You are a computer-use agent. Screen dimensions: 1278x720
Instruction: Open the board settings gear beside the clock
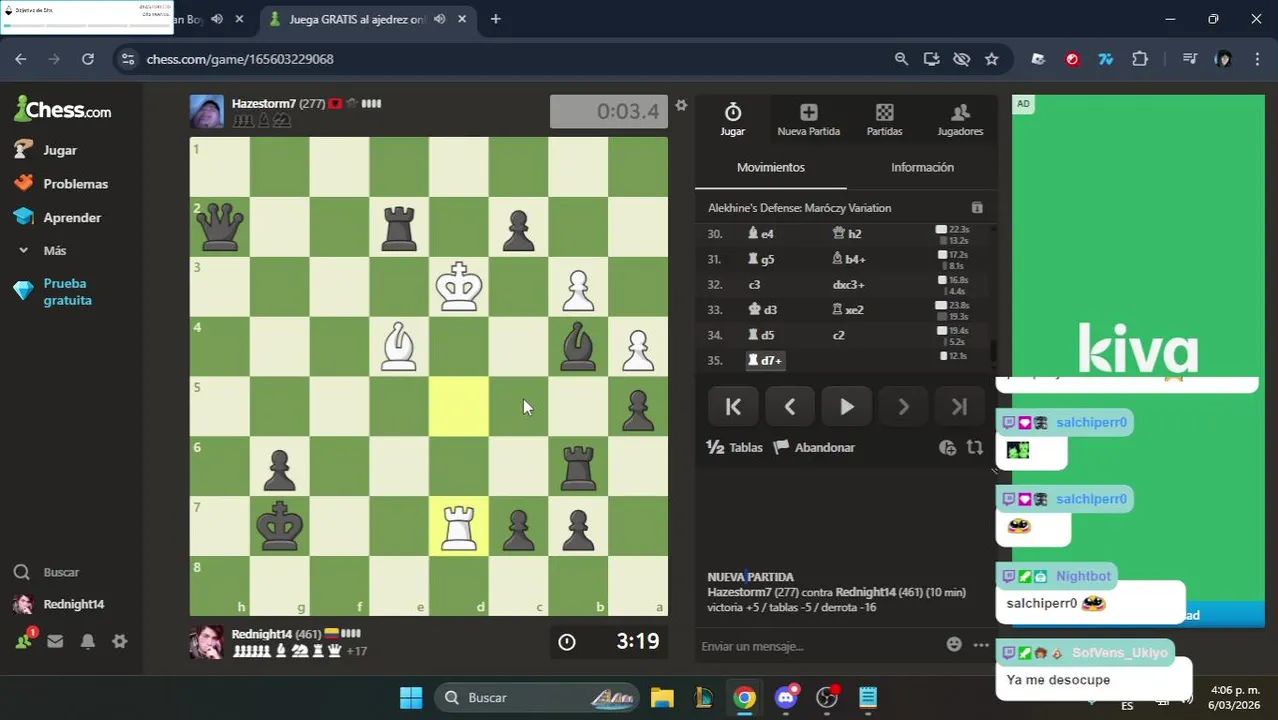[681, 105]
